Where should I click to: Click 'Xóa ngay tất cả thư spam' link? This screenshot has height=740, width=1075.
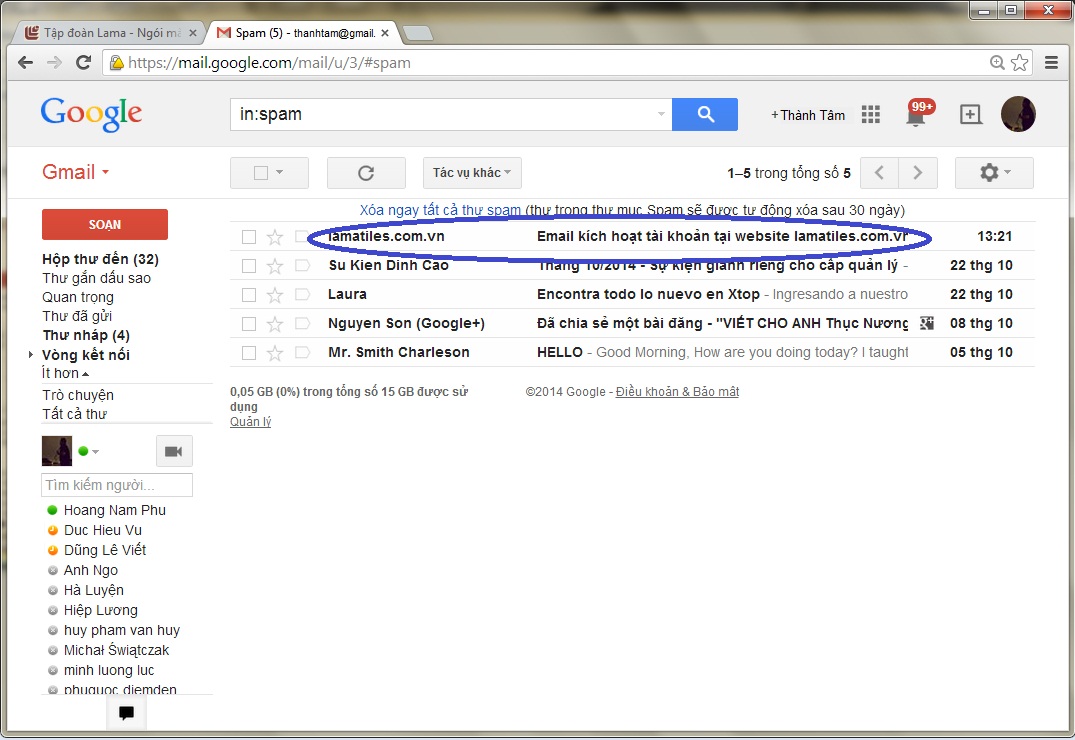440,210
